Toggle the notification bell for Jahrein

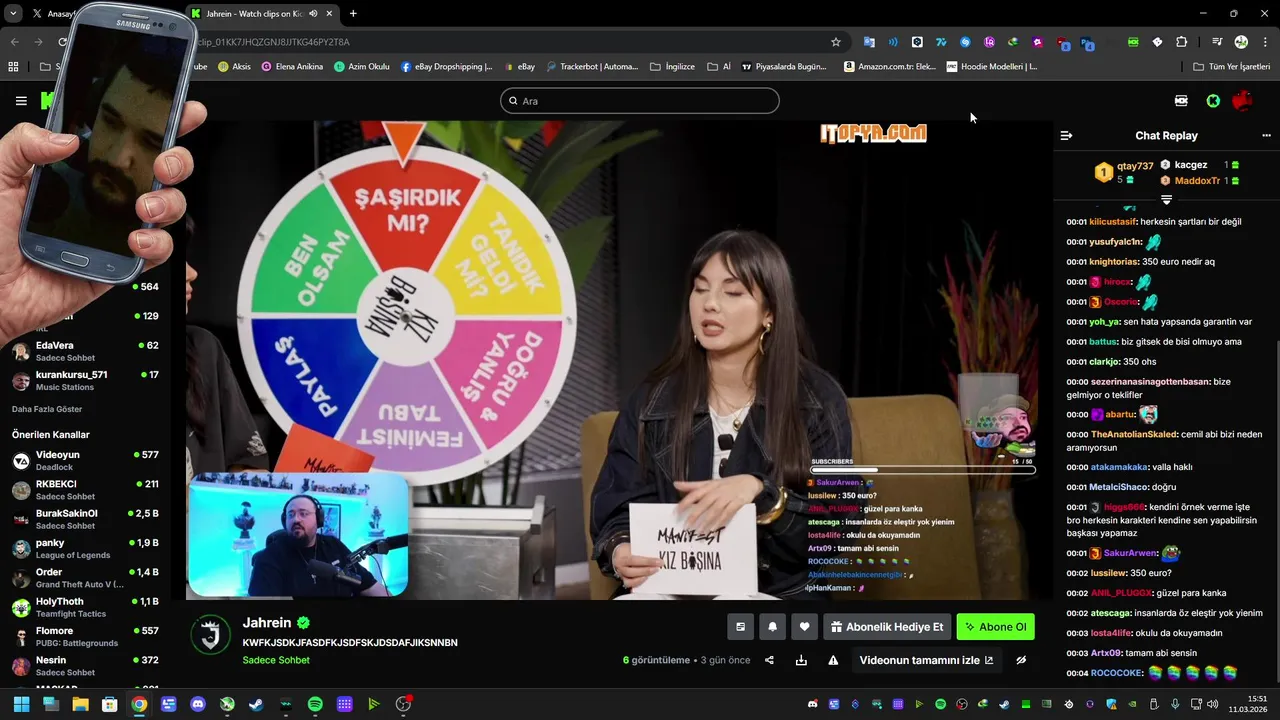[772, 627]
